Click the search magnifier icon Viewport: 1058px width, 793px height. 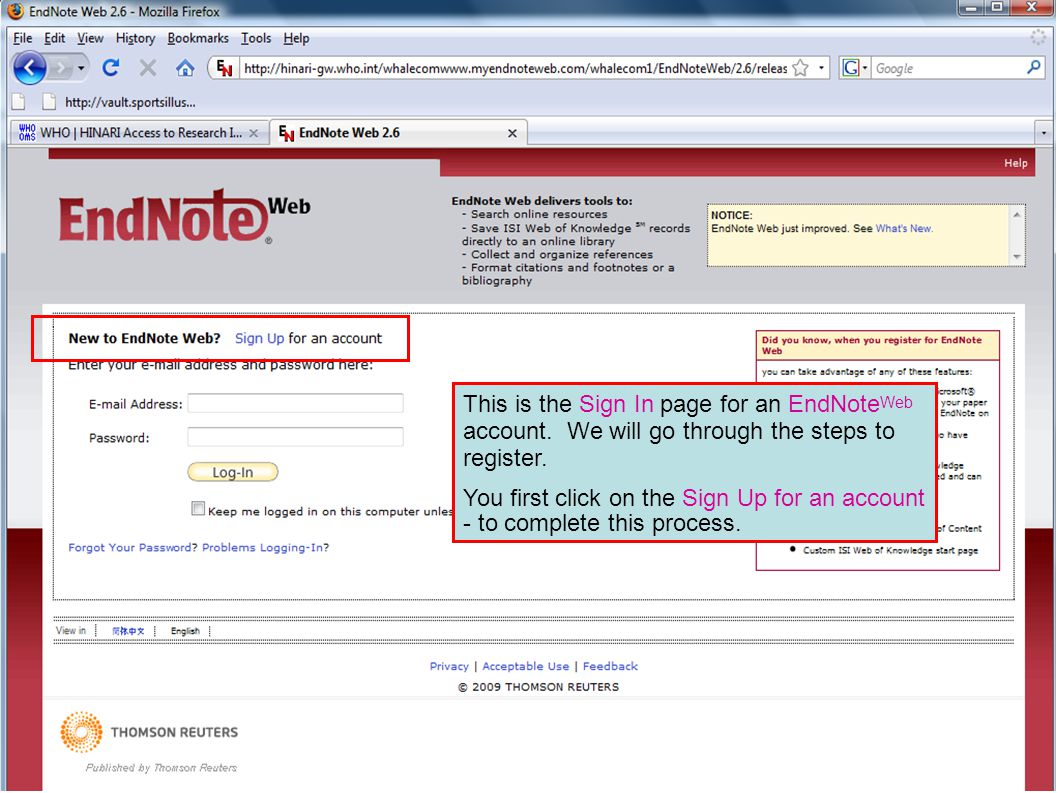point(1034,67)
